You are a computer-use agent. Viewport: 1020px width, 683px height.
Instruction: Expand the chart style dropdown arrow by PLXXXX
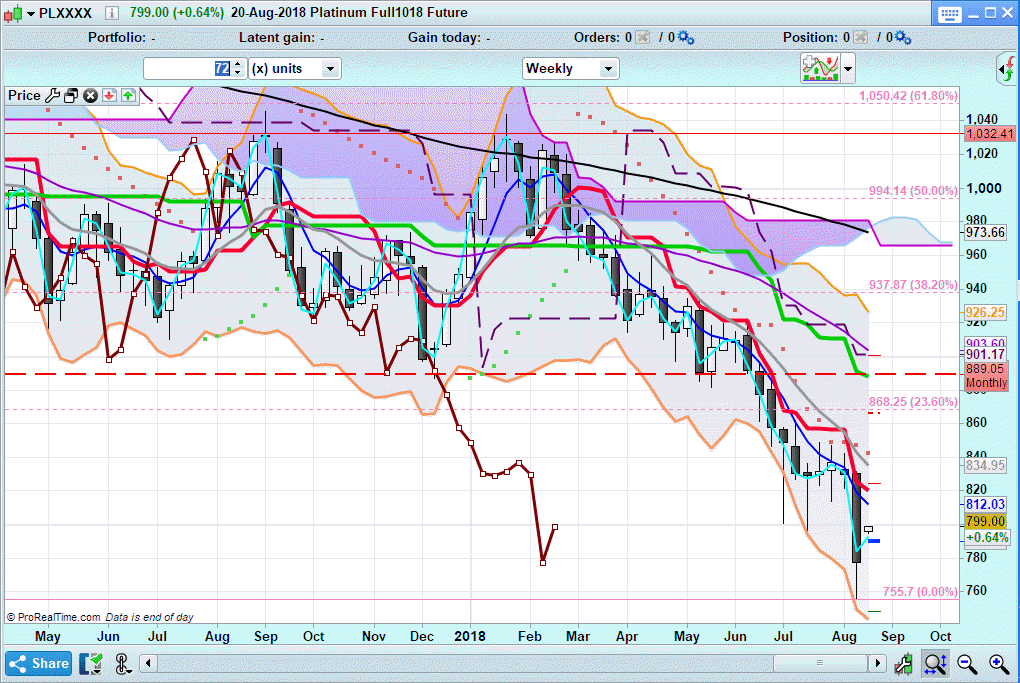pos(31,13)
